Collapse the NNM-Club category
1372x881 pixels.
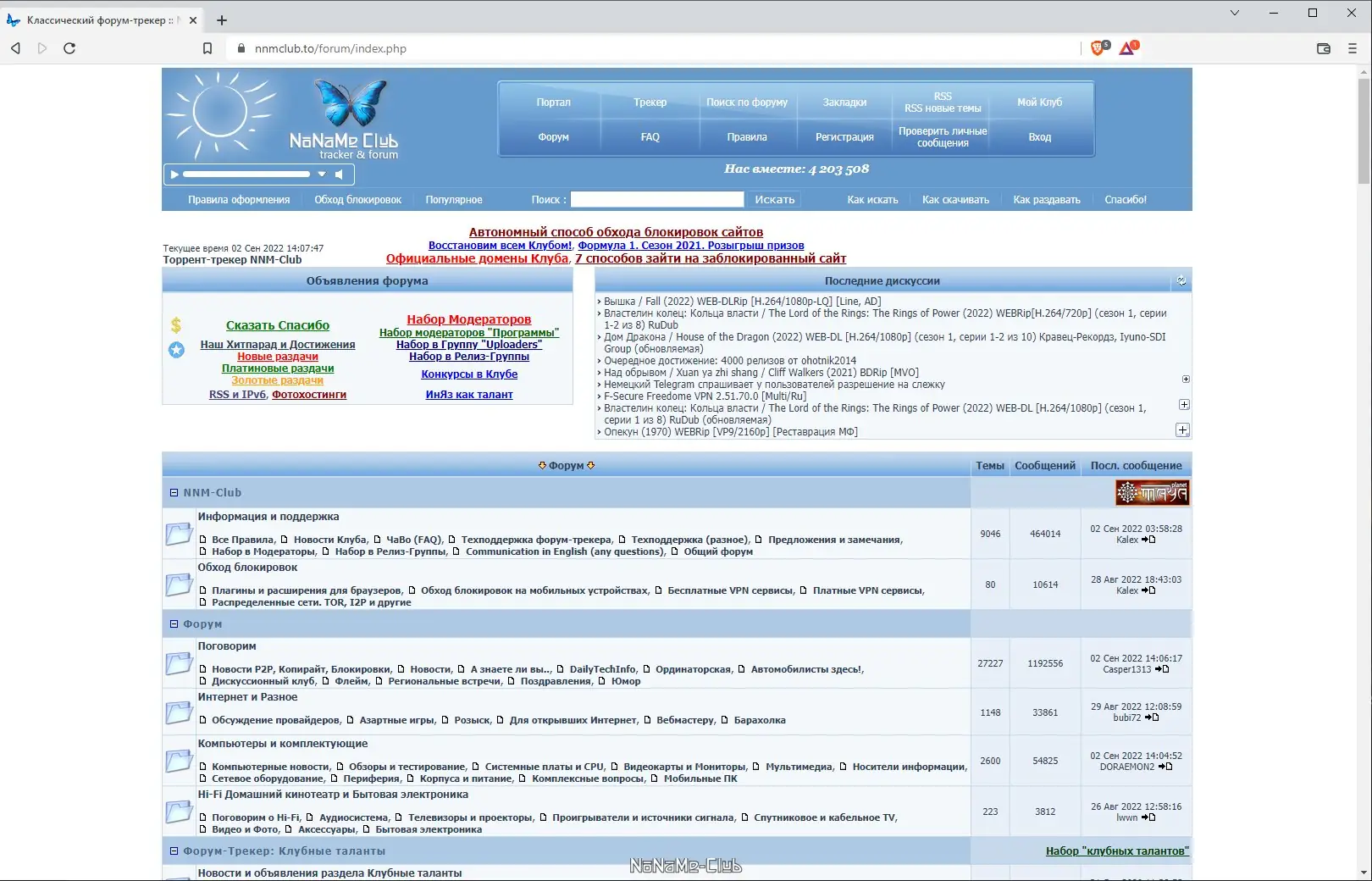174,492
